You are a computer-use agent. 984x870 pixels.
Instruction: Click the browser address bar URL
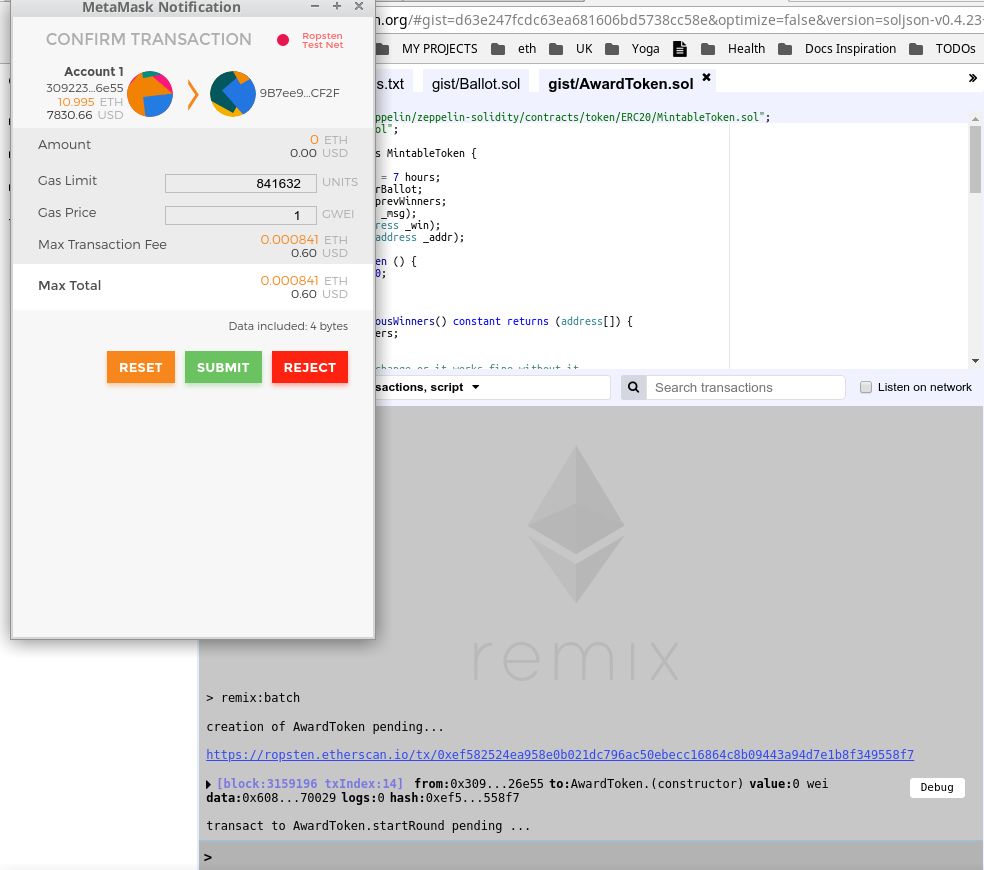click(679, 20)
